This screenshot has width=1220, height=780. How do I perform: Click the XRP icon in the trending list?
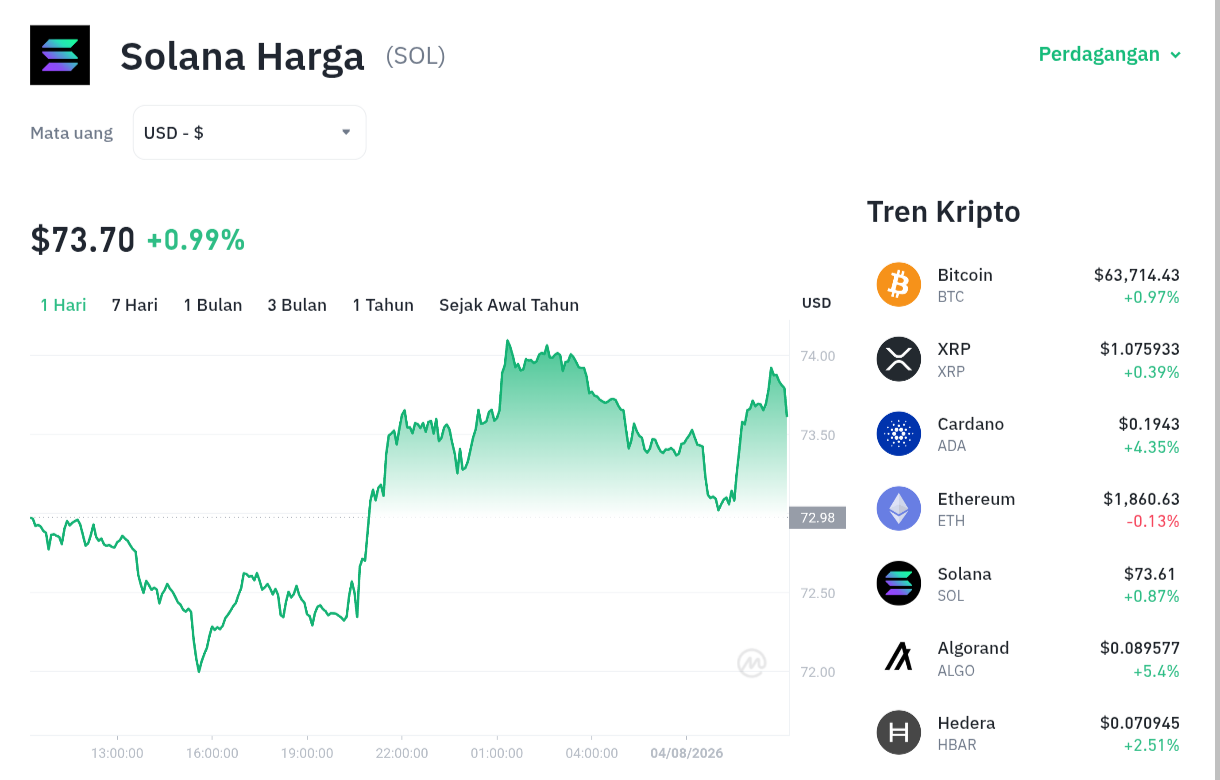(899, 359)
